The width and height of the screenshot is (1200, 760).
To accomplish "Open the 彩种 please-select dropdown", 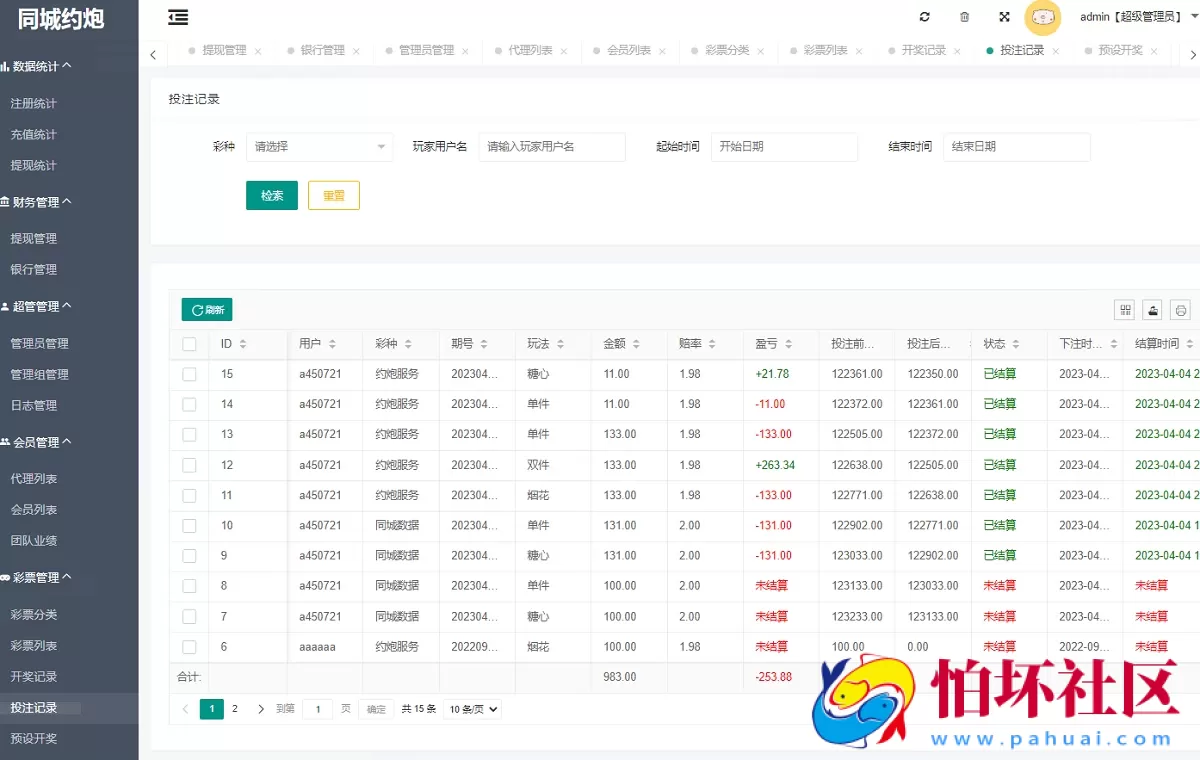I will 319,146.
